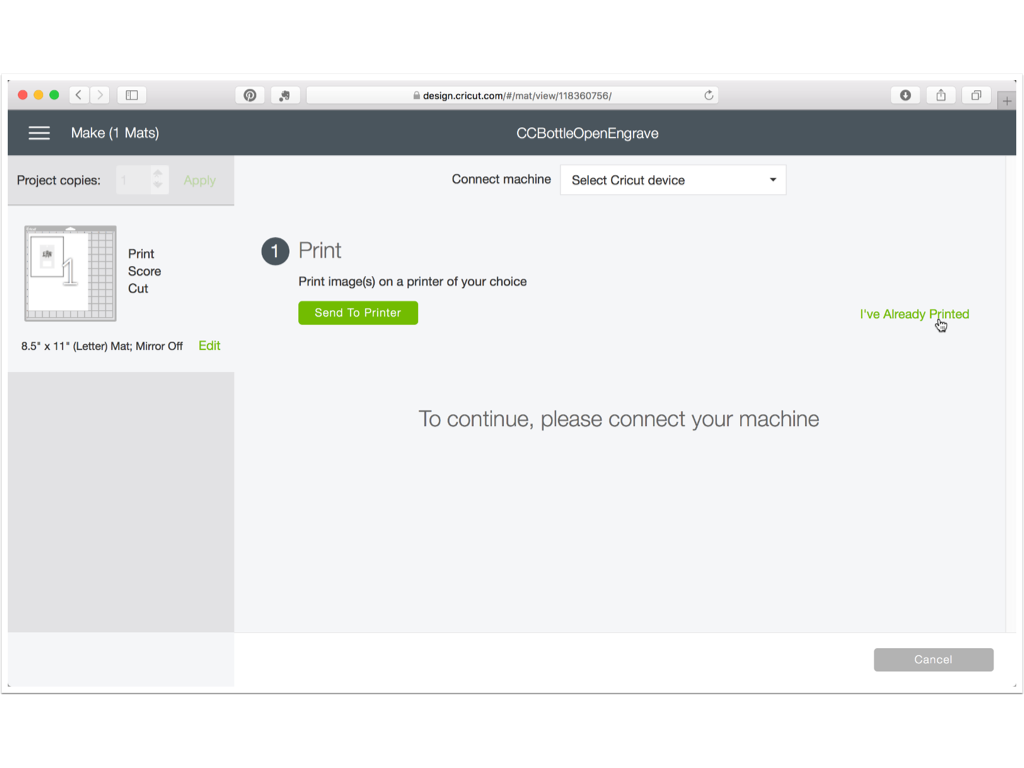Go back with Safari back arrow
Image resolution: width=1024 pixels, height=768 pixels.
(x=79, y=95)
